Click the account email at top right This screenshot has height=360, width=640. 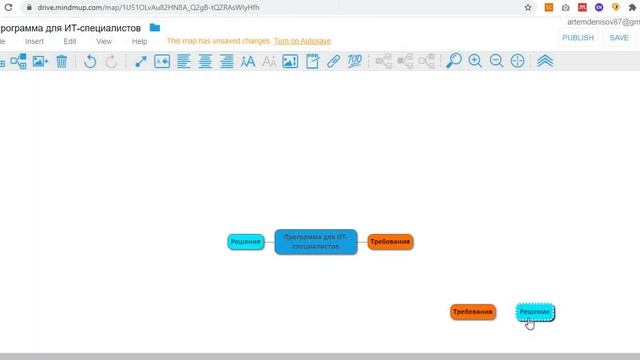tap(603, 22)
